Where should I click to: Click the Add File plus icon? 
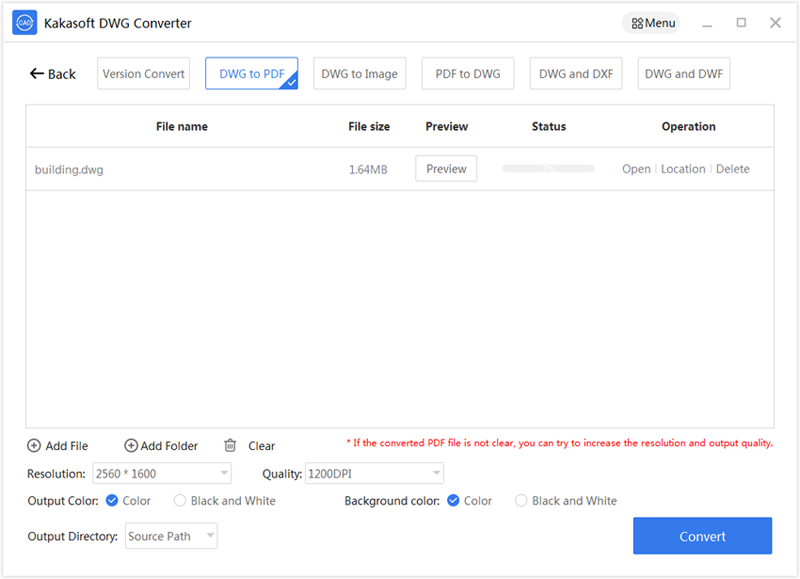34,446
